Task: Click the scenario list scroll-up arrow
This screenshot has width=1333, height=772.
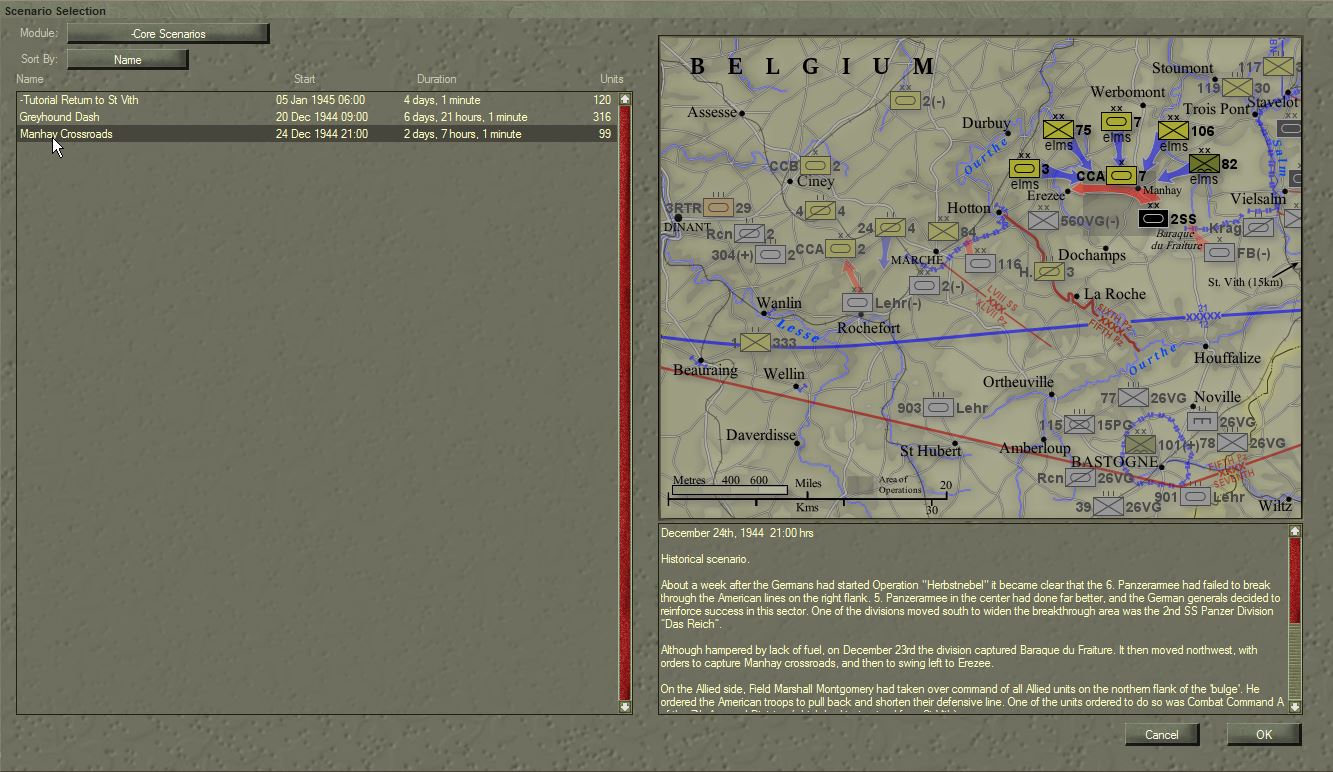Action: pos(625,99)
